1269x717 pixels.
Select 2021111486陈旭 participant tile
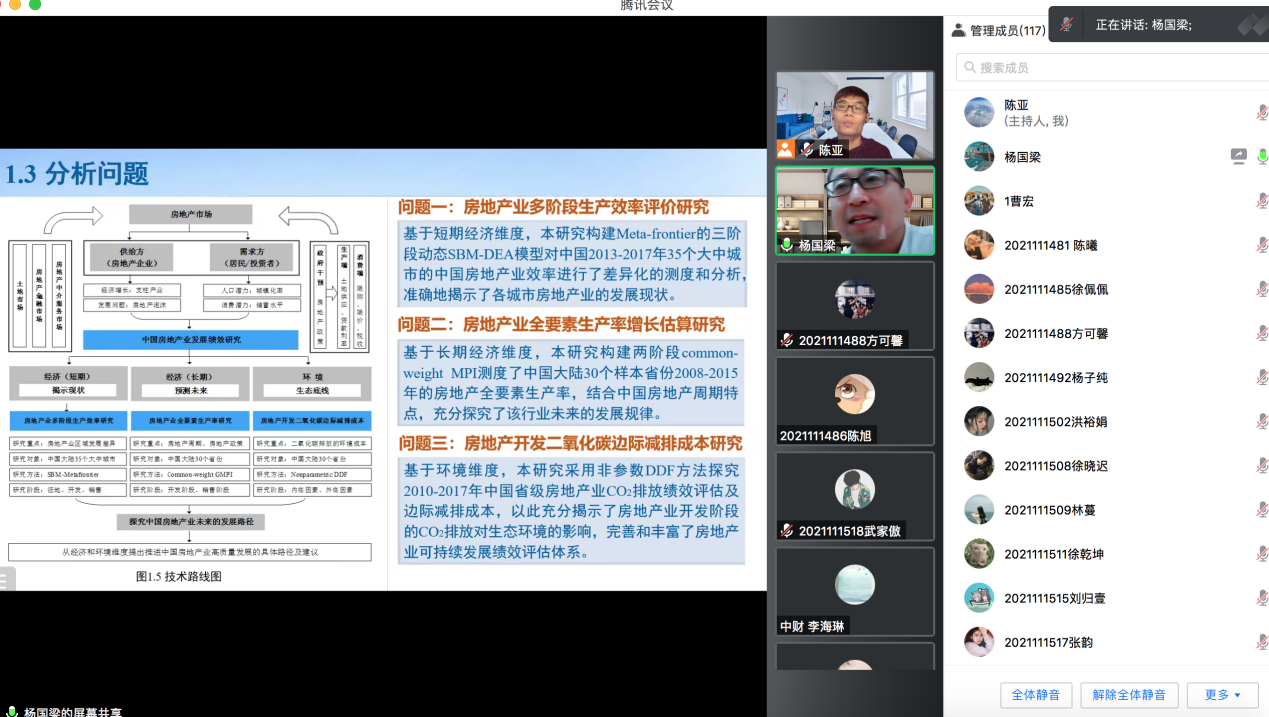coord(855,400)
